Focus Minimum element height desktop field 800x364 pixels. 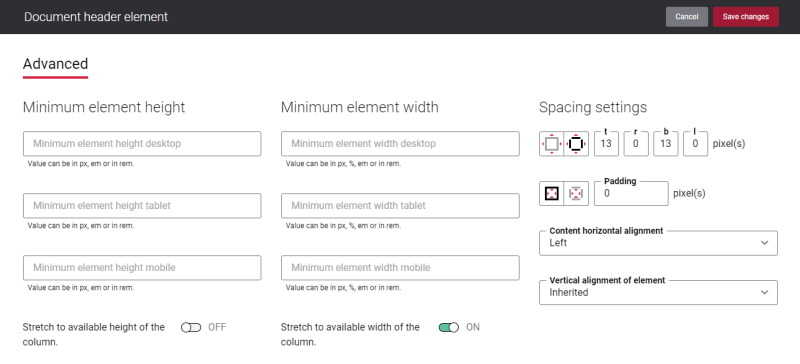point(142,144)
